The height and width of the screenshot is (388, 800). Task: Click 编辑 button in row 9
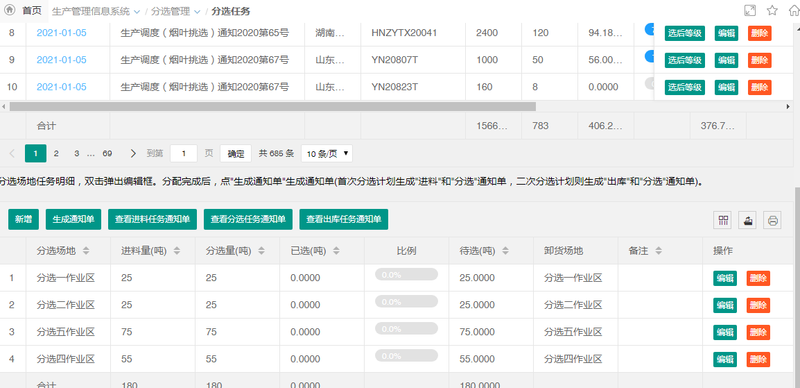727,60
